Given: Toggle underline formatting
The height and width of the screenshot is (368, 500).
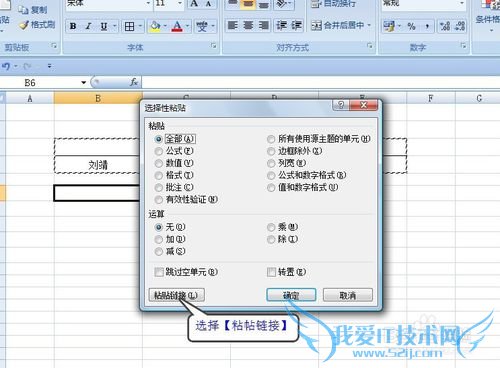Looking at the screenshot, I should point(104,26).
